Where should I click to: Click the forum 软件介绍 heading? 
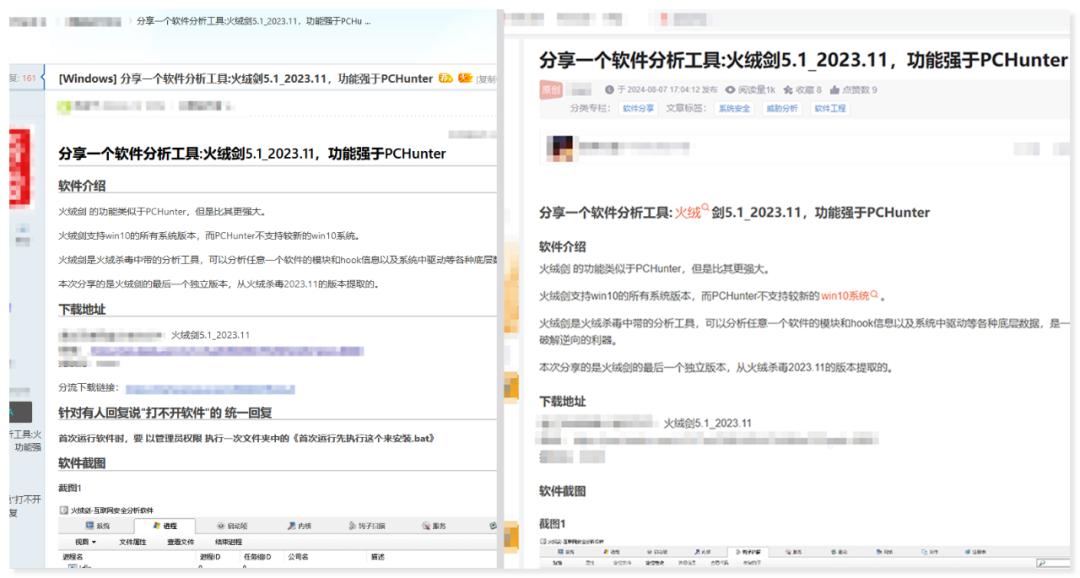[82, 185]
